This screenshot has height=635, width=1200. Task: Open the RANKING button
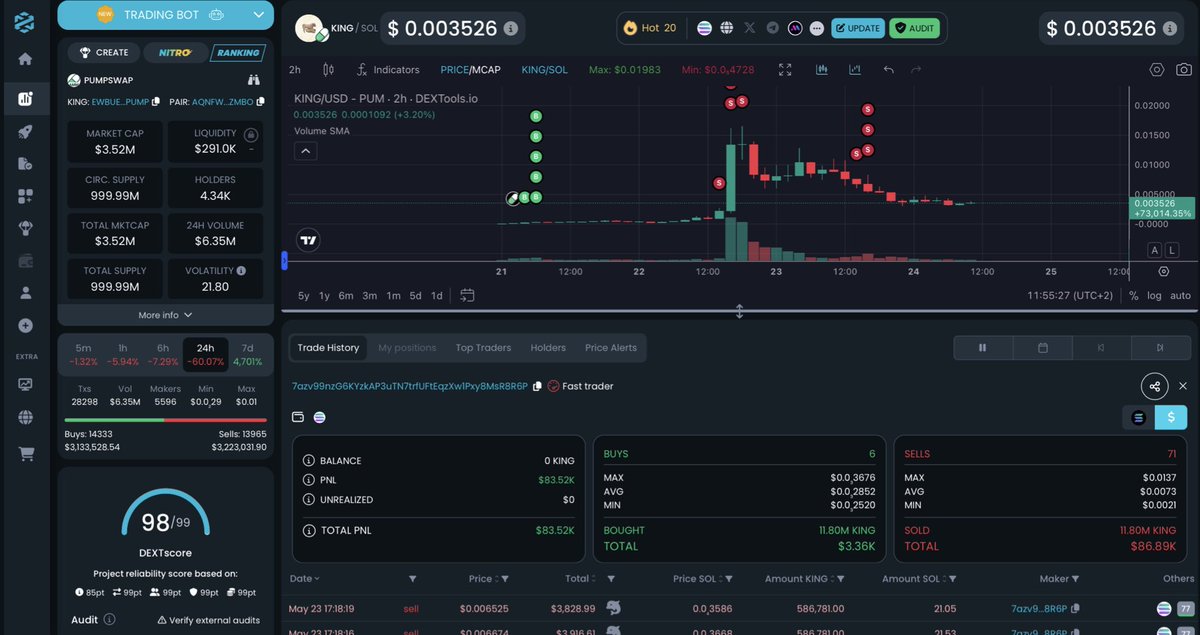(237, 52)
